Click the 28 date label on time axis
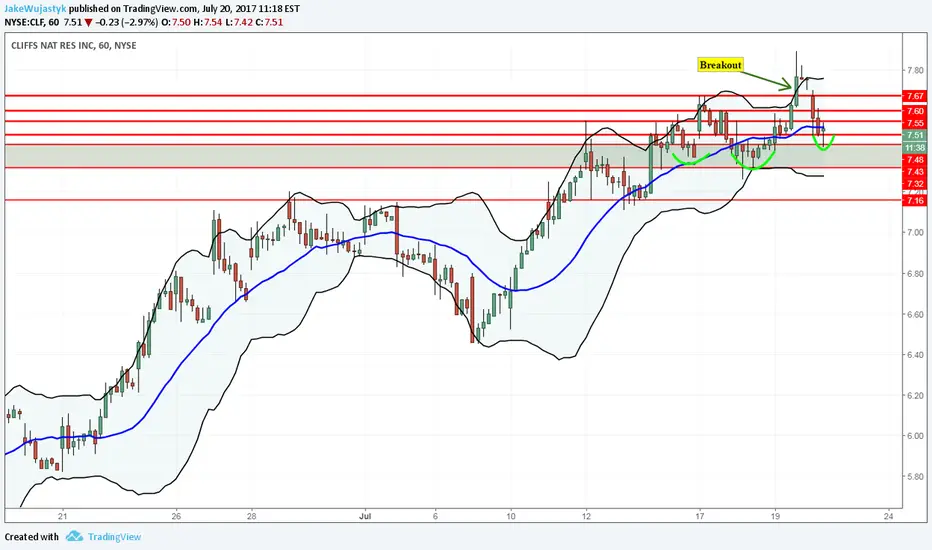This screenshot has height=550, width=932. click(251, 516)
